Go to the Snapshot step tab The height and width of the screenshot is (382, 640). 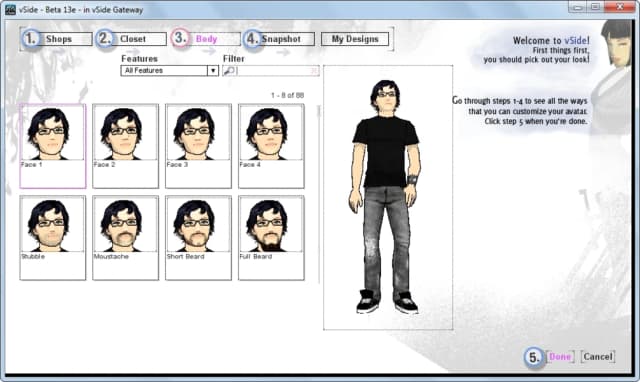point(279,39)
